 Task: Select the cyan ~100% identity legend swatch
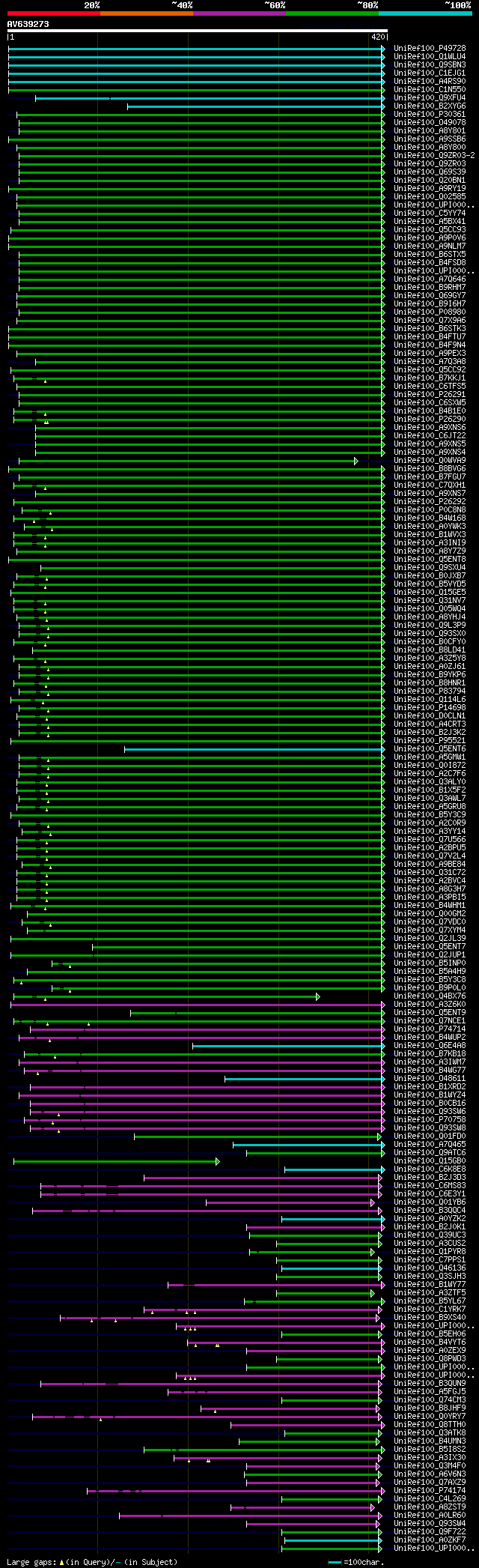(x=425, y=13)
